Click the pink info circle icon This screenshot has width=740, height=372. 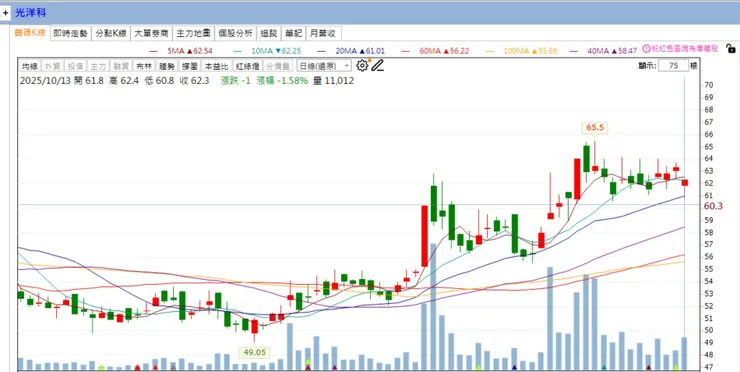[647, 48]
